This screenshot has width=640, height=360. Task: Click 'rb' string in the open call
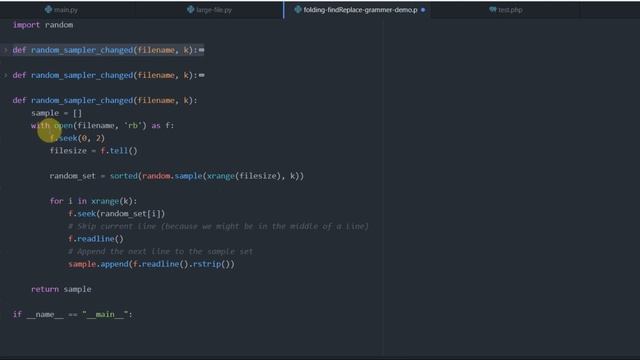(133, 126)
